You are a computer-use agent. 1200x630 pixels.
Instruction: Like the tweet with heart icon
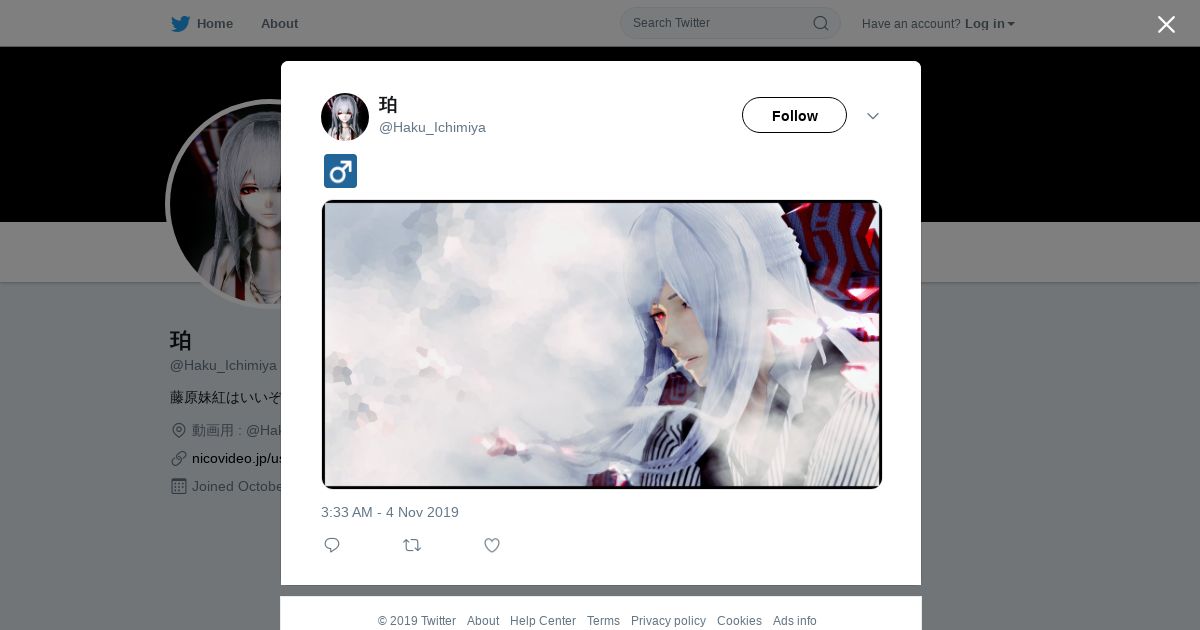(x=492, y=545)
